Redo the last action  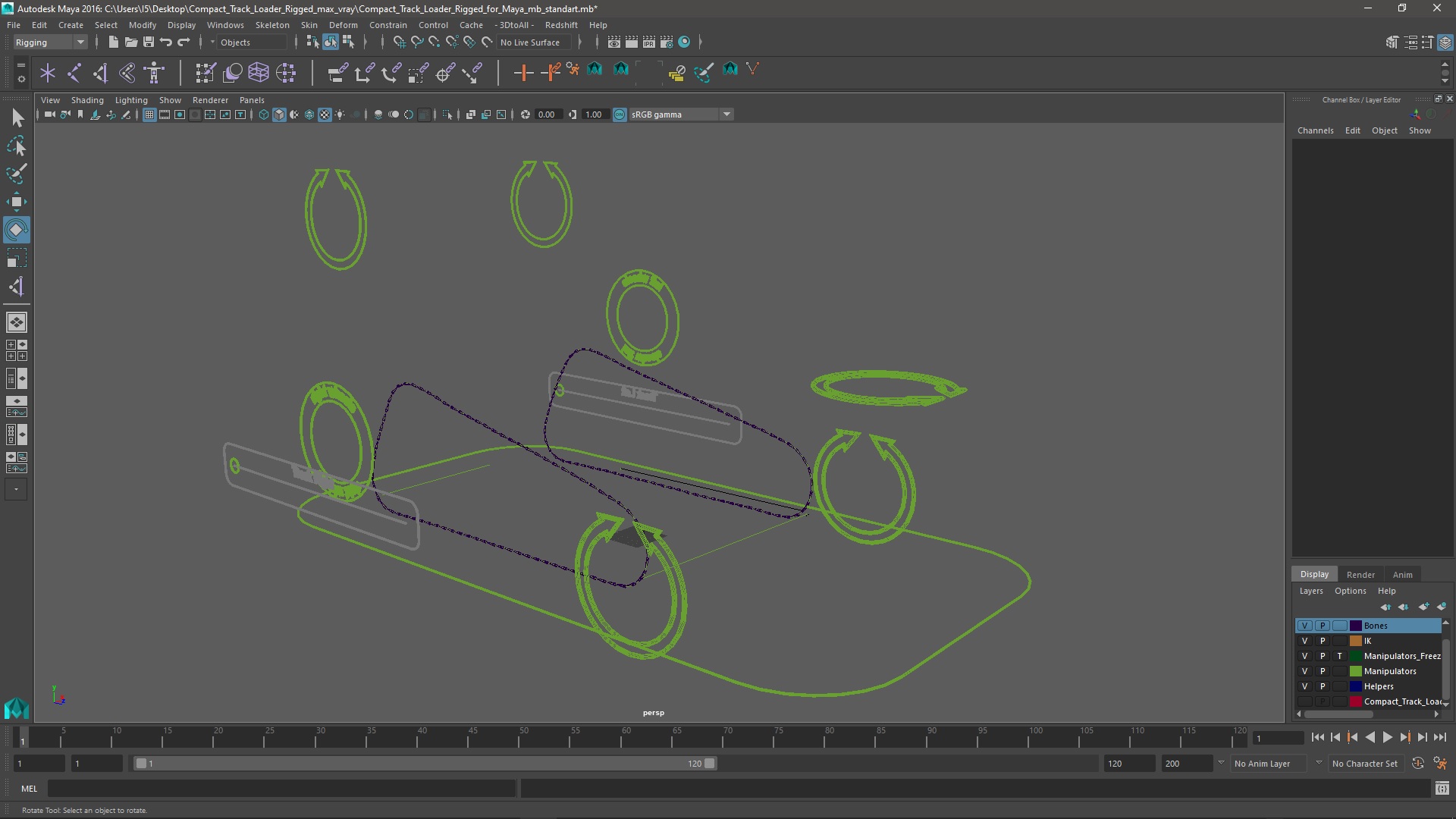(184, 42)
